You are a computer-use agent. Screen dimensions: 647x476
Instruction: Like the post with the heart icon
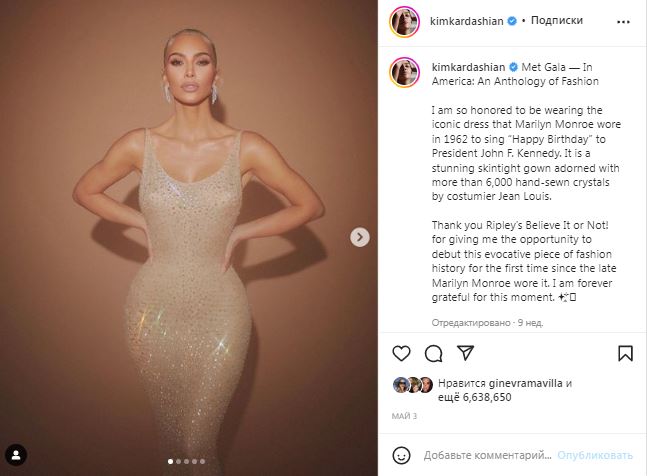401,353
